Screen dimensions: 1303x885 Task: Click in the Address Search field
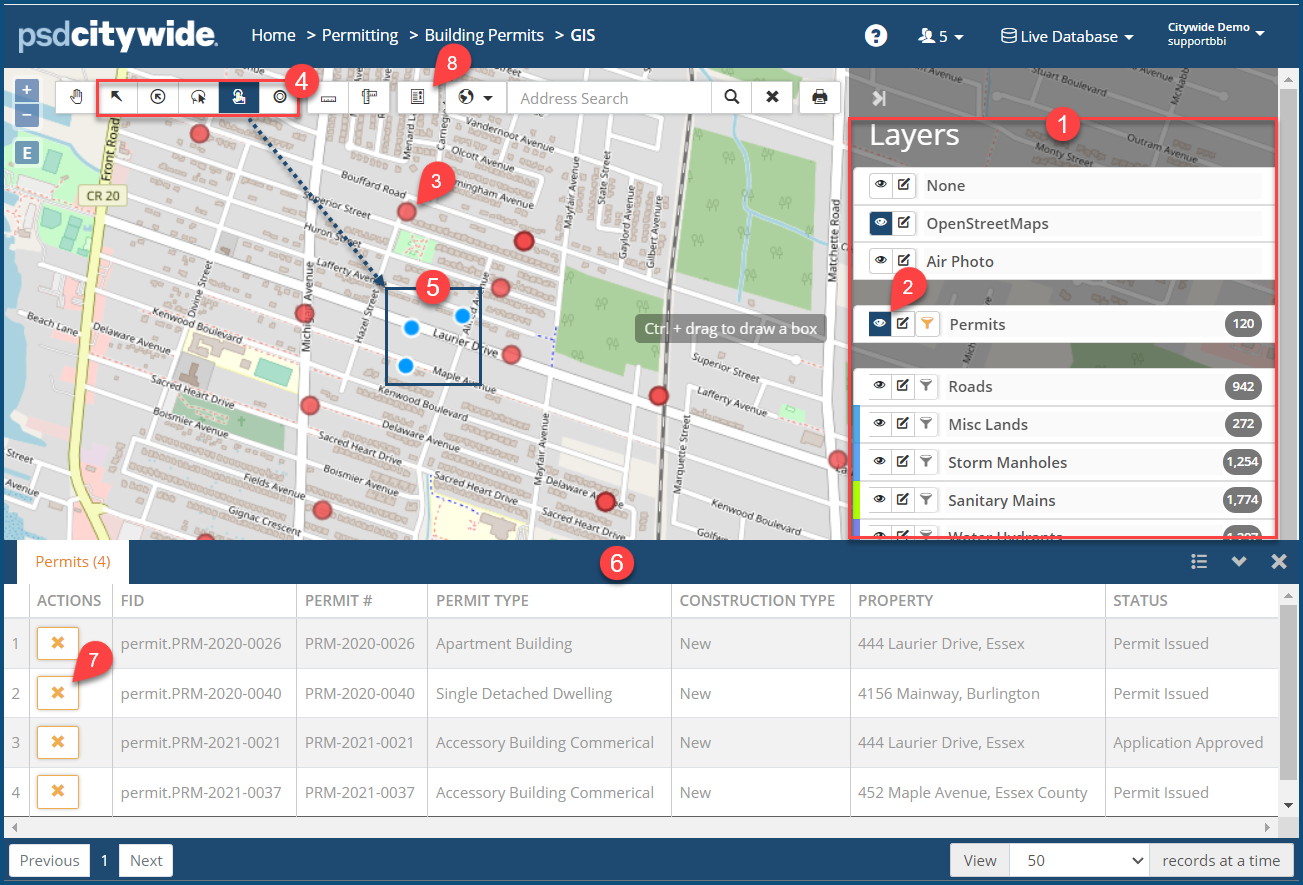click(x=608, y=98)
